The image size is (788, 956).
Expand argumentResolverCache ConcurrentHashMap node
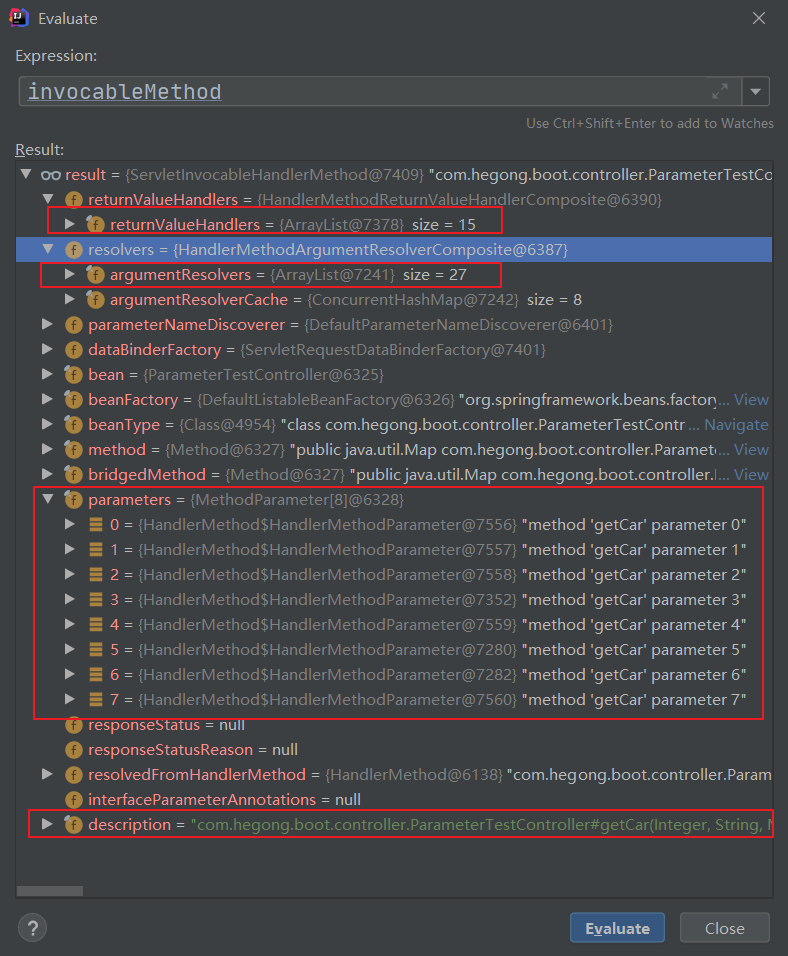click(x=70, y=299)
